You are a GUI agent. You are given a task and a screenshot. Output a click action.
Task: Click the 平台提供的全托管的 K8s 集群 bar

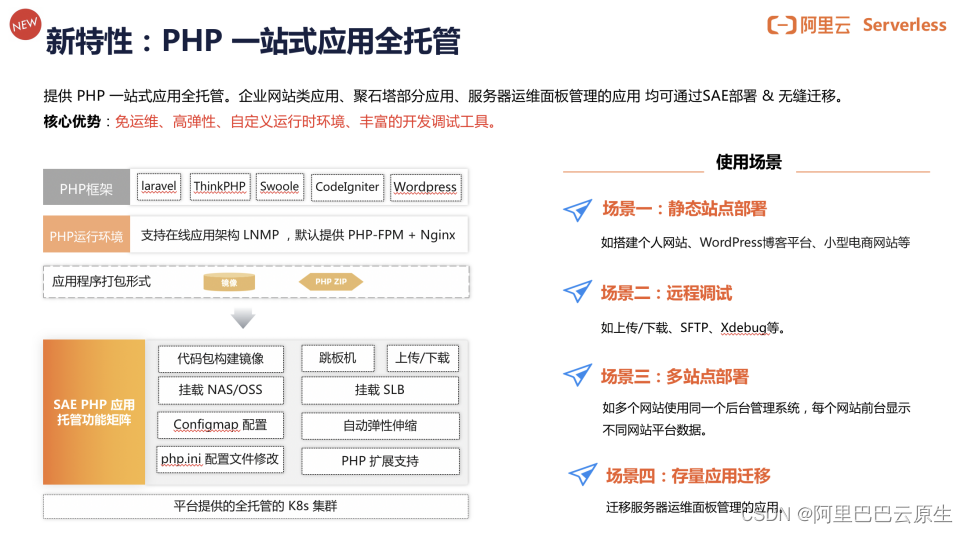tap(256, 506)
